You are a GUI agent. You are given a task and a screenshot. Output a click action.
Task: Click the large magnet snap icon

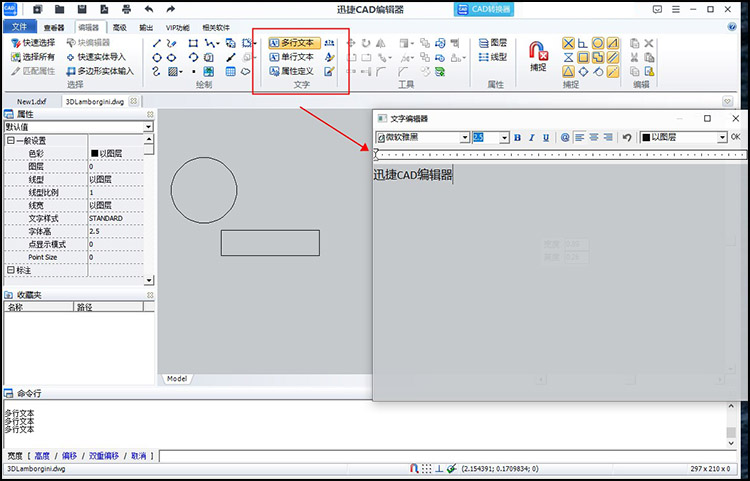coord(538,51)
